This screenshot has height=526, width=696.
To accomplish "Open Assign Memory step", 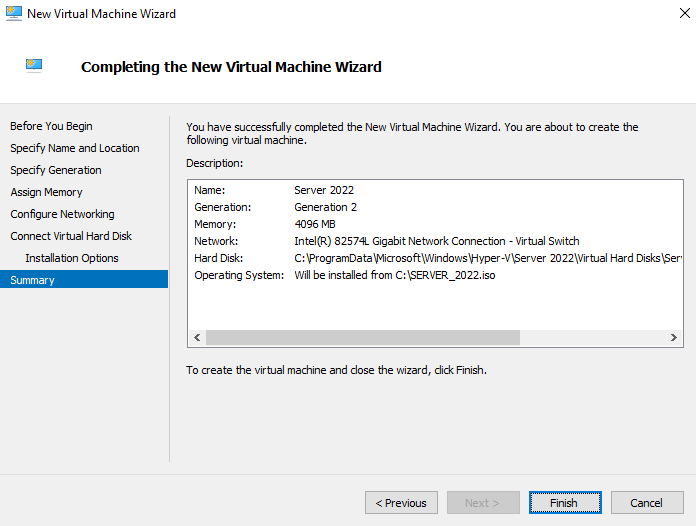I will click(46, 192).
